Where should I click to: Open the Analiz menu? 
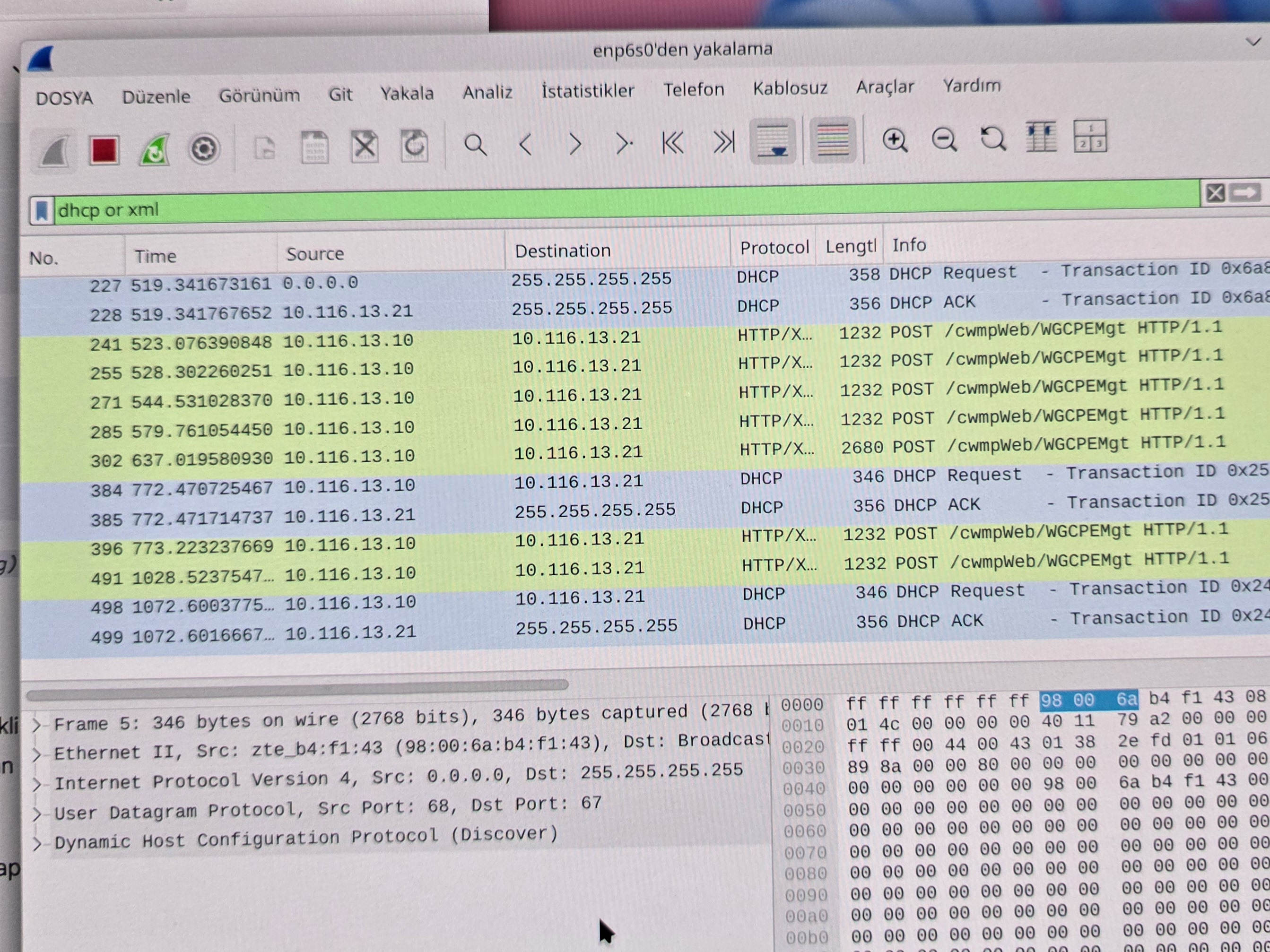(487, 92)
